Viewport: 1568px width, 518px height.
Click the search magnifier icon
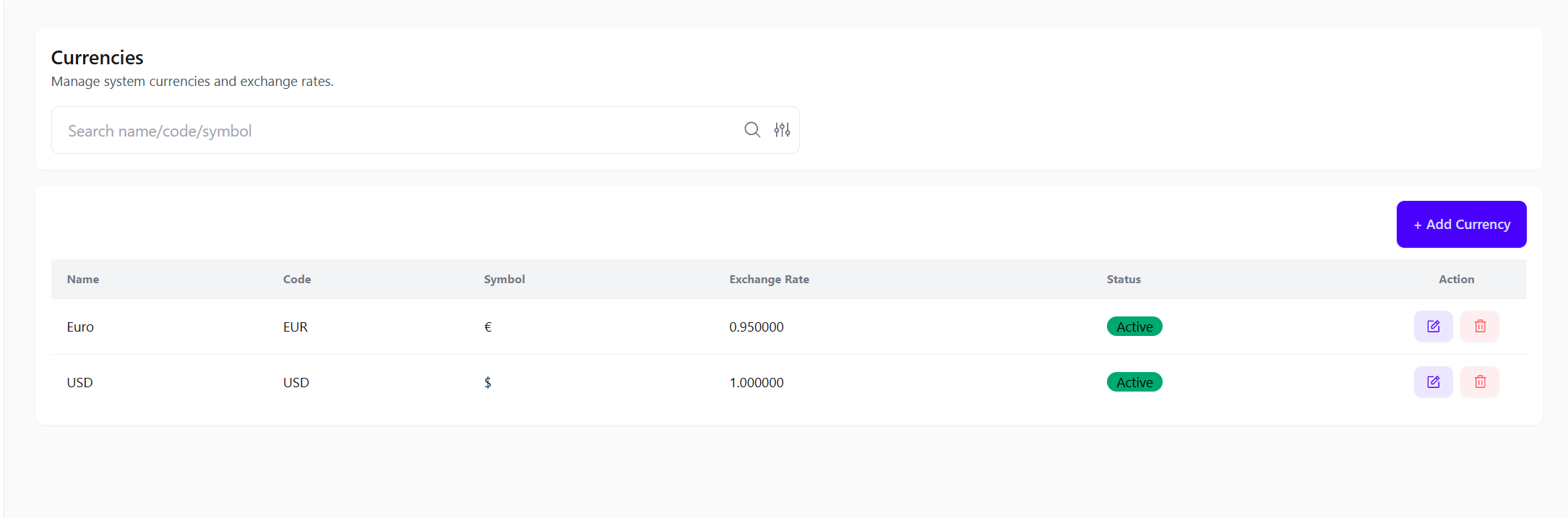click(752, 130)
